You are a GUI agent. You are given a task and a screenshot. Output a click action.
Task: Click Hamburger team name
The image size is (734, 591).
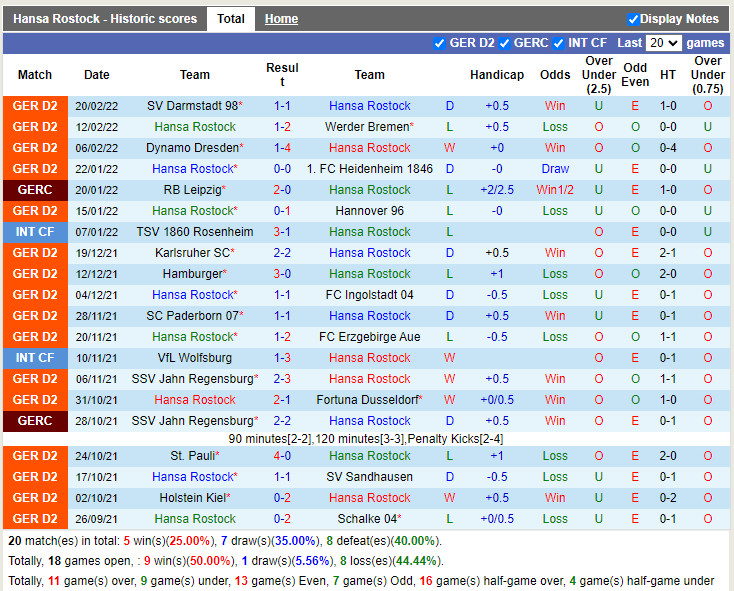tap(192, 274)
